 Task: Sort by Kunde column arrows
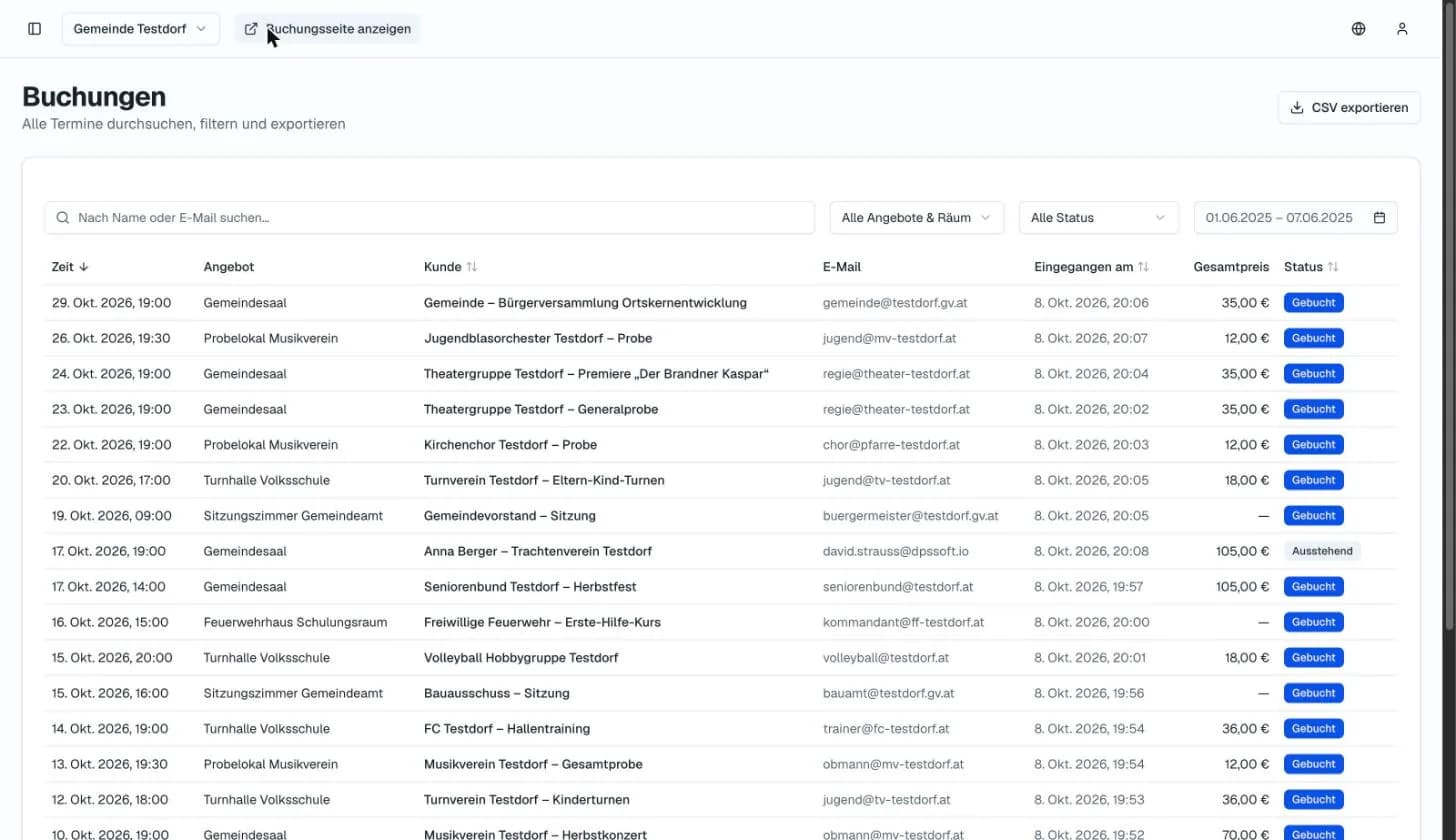coord(472,267)
